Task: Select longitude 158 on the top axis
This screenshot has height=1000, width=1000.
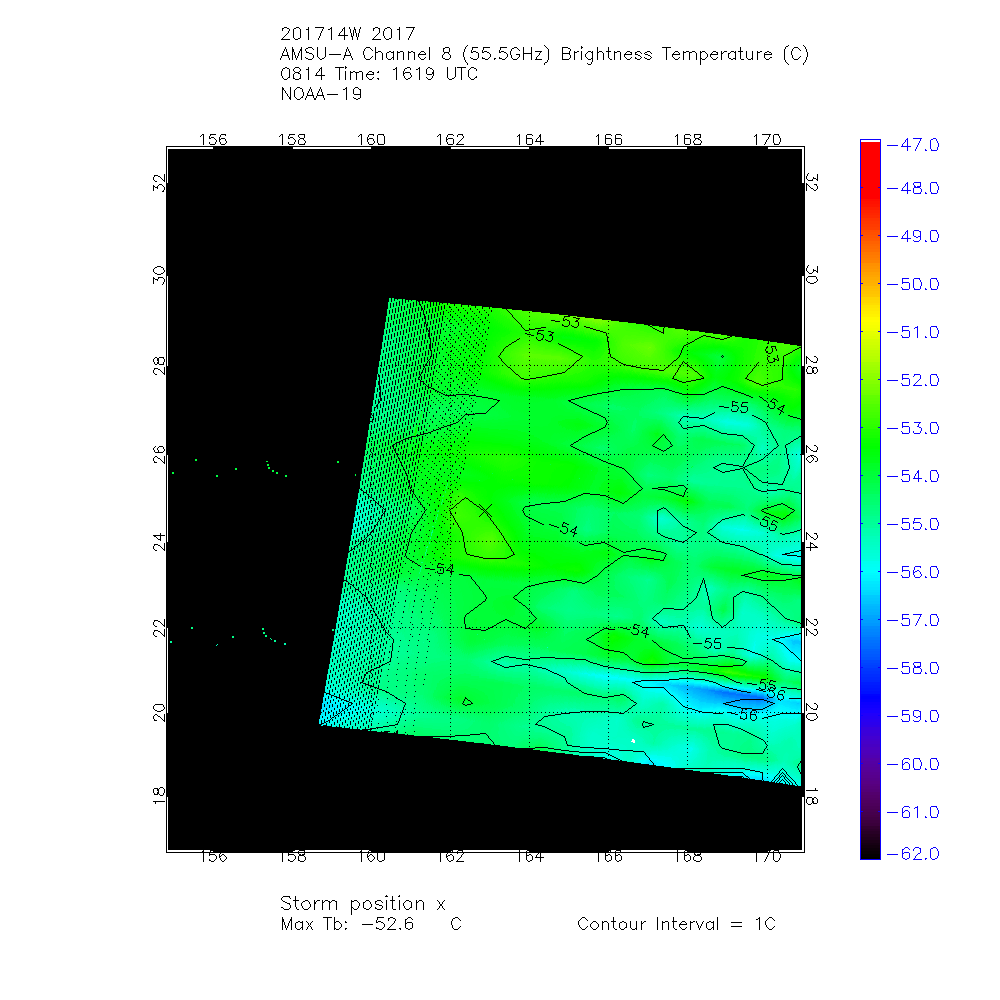Action: coord(292,140)
